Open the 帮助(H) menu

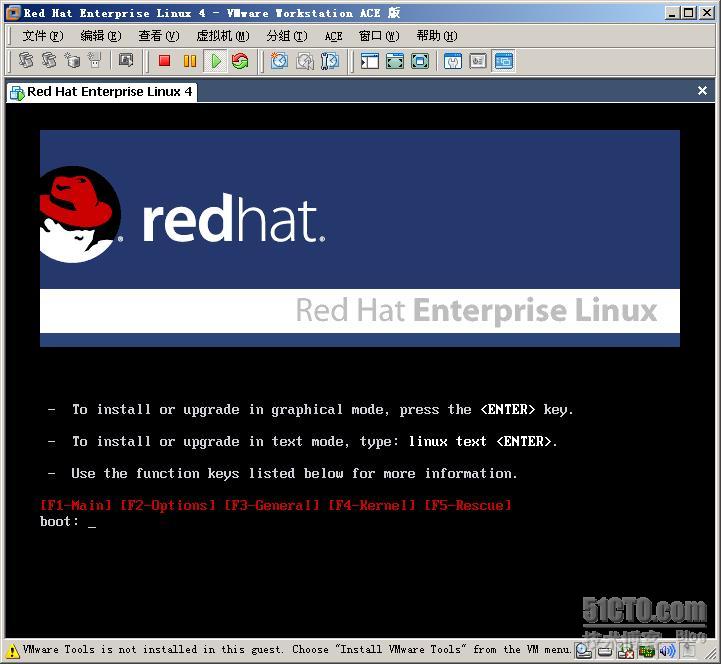[437, 36]
